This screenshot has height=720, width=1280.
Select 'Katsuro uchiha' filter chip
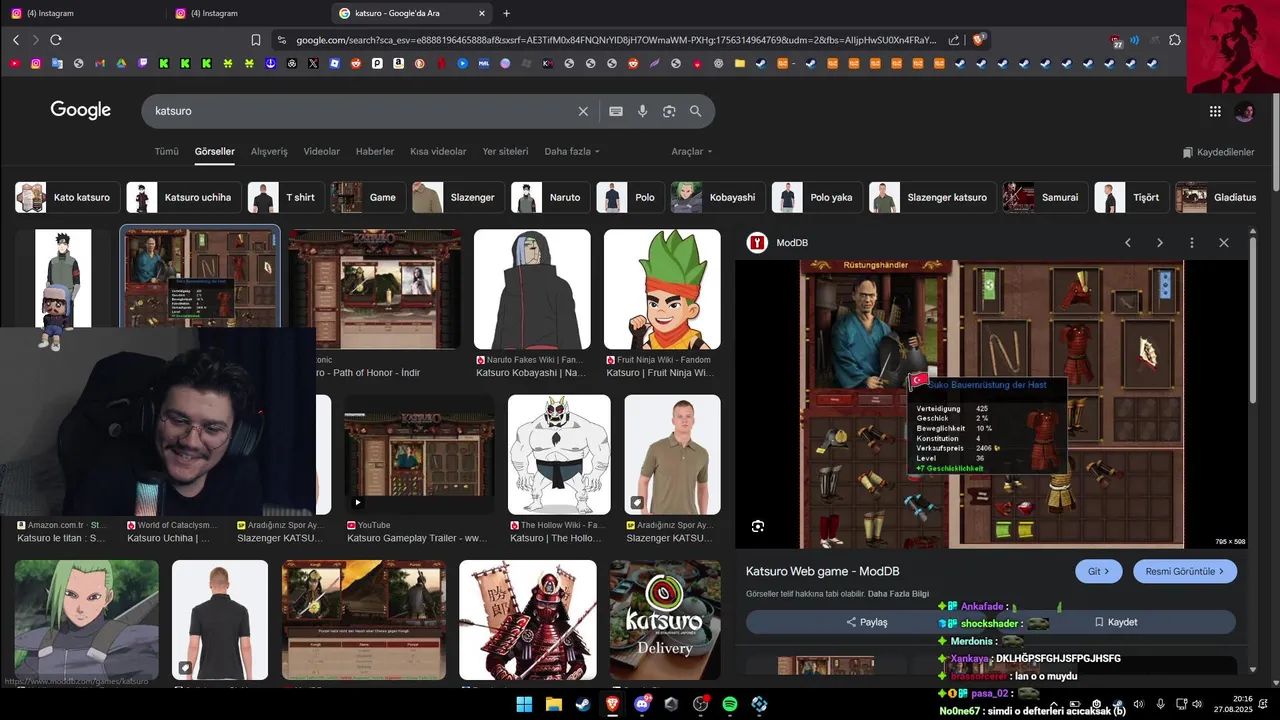(185, 197)
